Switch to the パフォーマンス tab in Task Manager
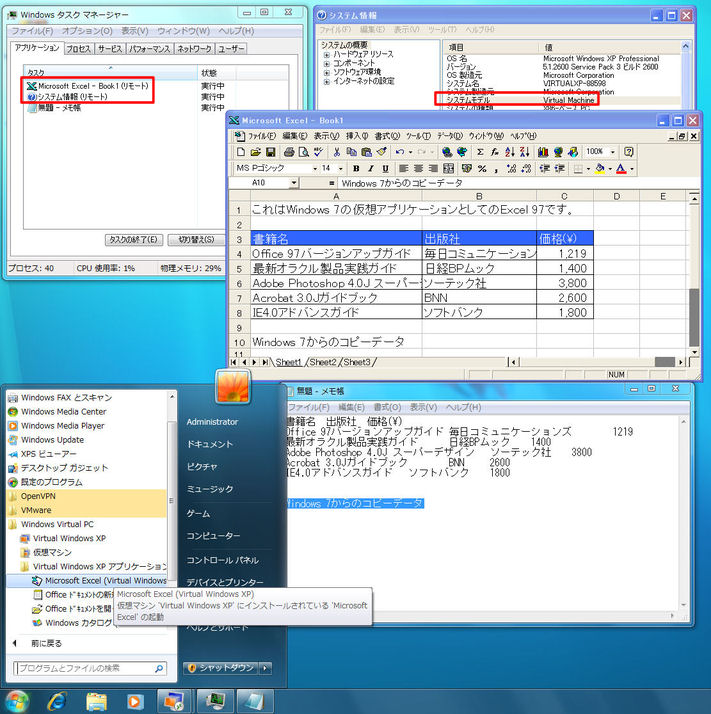Viewport: 711px width, 714px height. point(149,49)
